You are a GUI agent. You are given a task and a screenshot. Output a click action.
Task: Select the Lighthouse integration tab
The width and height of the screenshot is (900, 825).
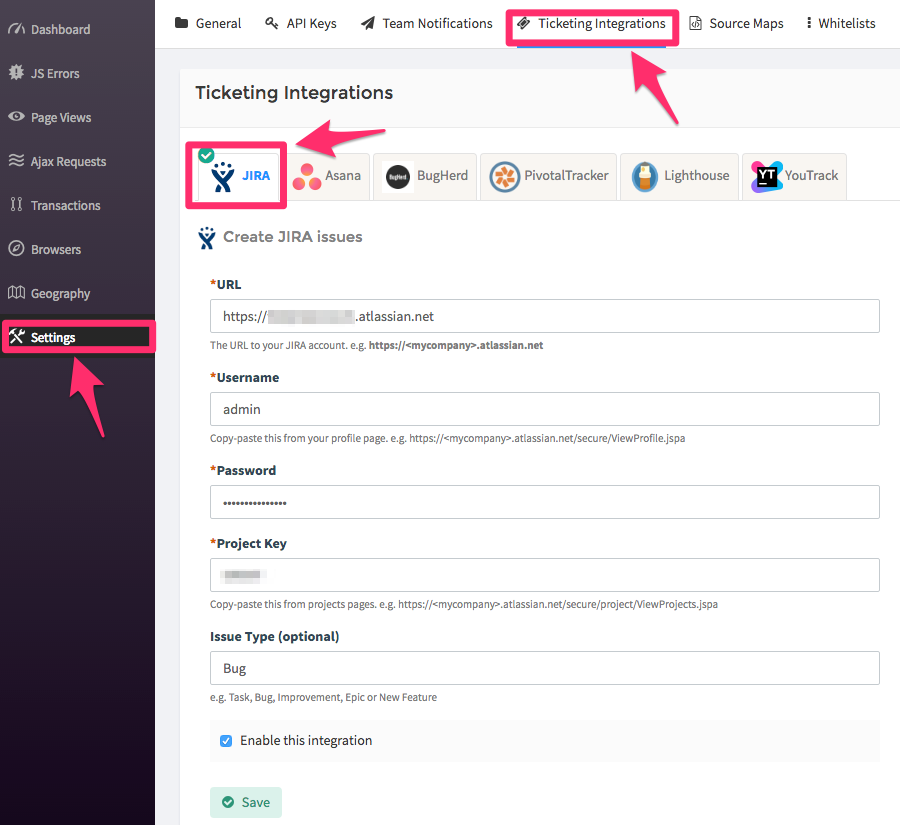[x=680, y=176]
